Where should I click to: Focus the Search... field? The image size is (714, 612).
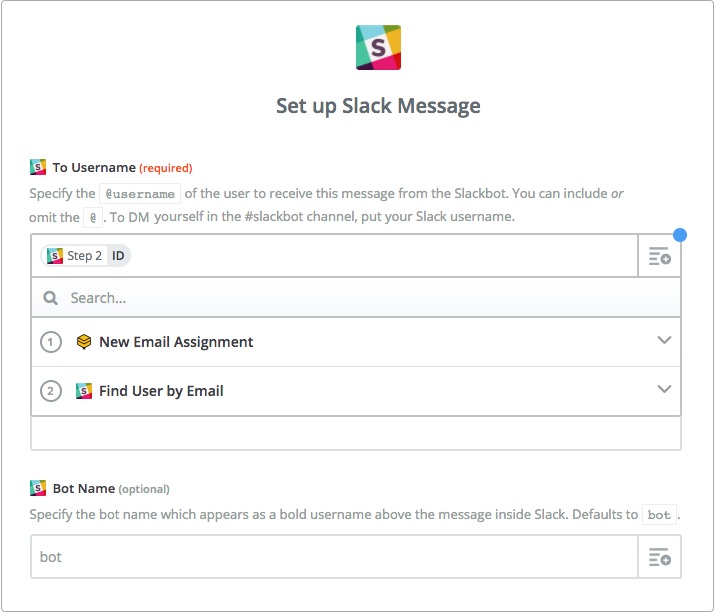(x=356, y=298)
